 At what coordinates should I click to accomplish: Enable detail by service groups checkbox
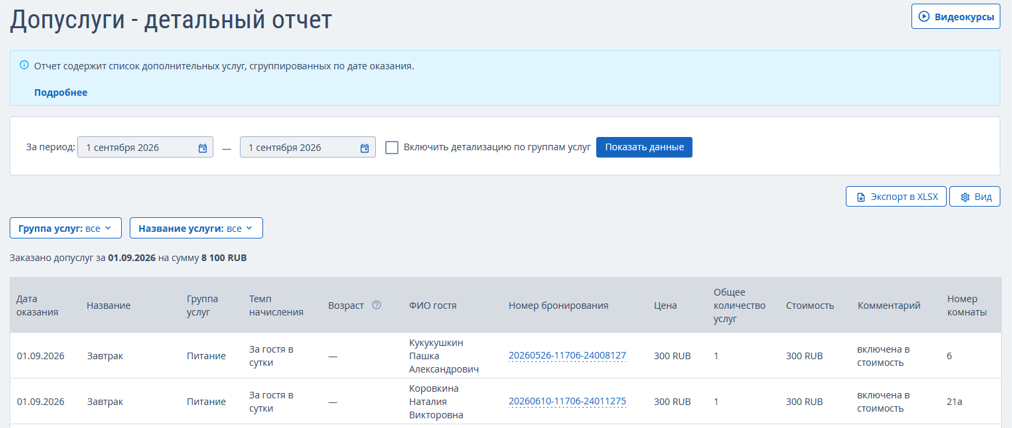pos(392,147)
